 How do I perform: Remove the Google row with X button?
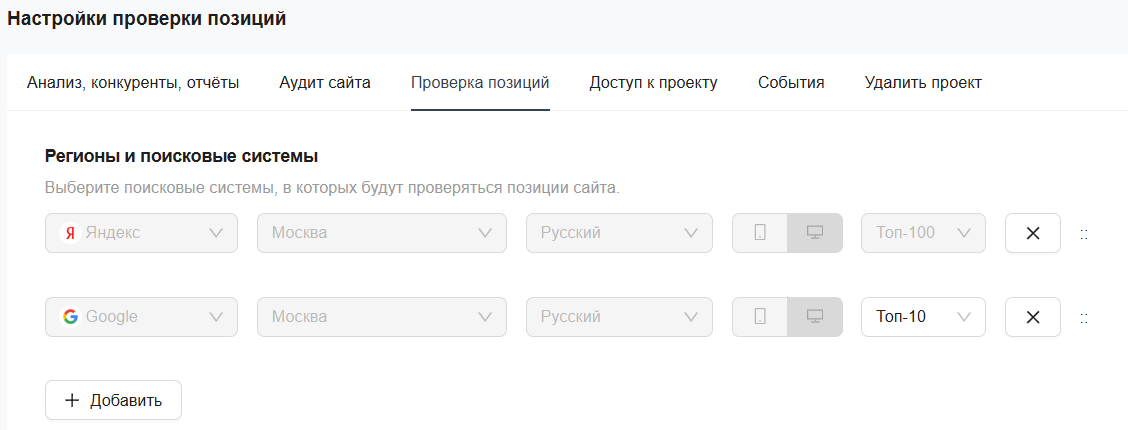click(1032, 317)
